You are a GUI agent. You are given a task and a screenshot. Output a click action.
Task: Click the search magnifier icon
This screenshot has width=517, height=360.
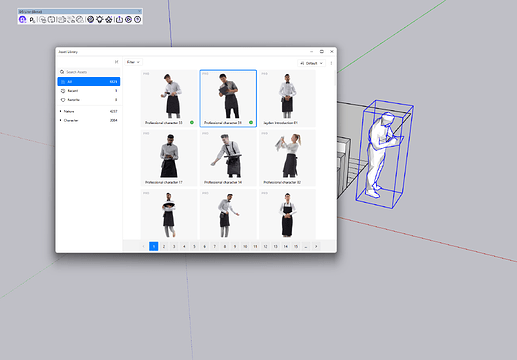(62, 72)
